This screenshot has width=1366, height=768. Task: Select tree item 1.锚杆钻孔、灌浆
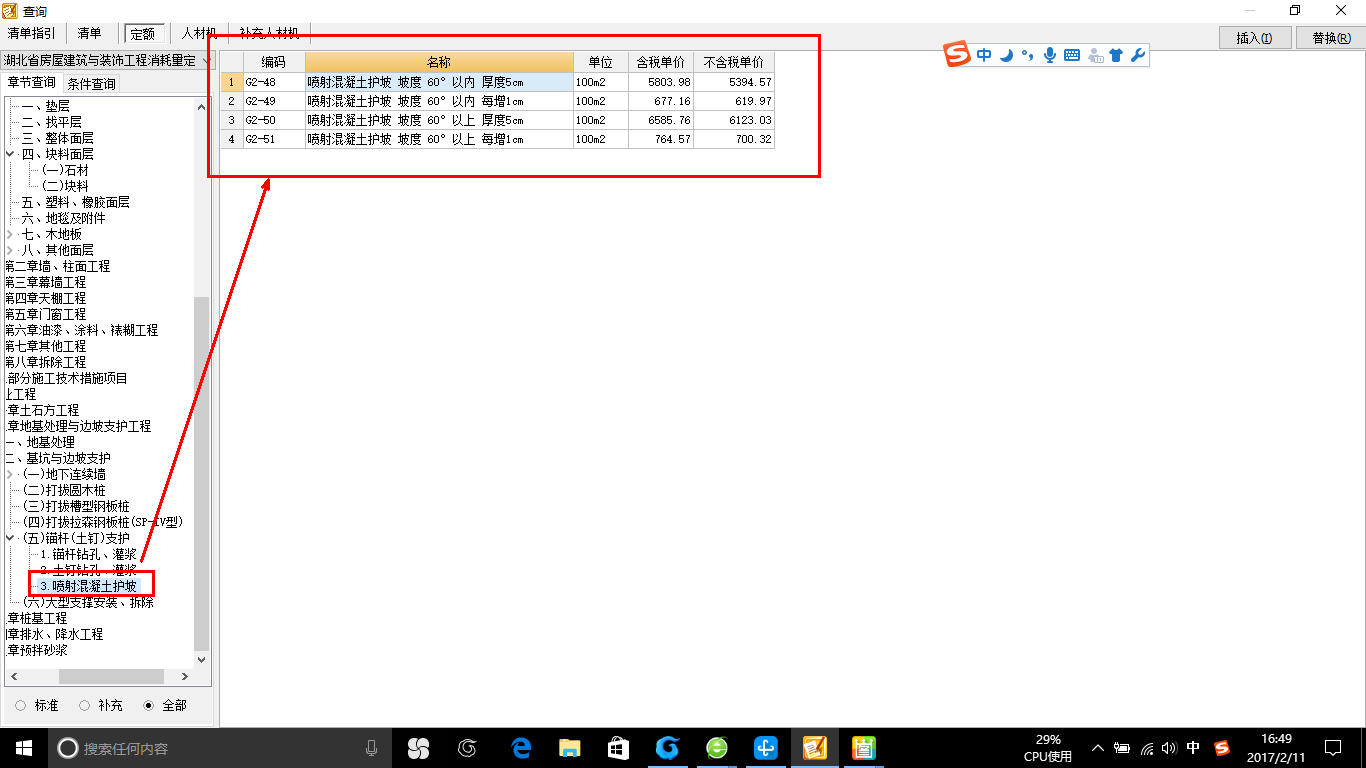click(88, 554)
